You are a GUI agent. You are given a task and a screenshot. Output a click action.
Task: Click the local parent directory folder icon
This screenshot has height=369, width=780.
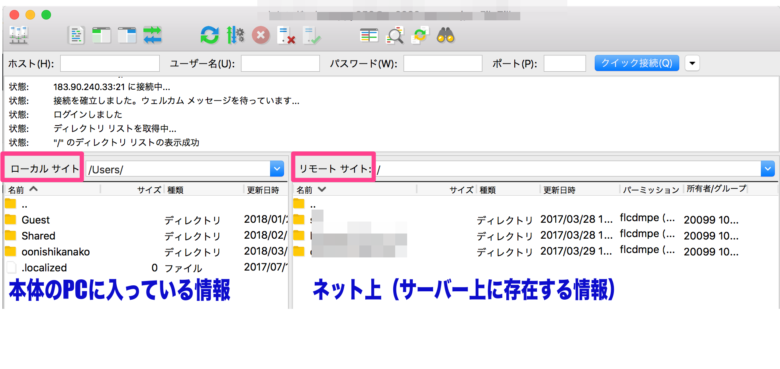click(x=11, y=203)
